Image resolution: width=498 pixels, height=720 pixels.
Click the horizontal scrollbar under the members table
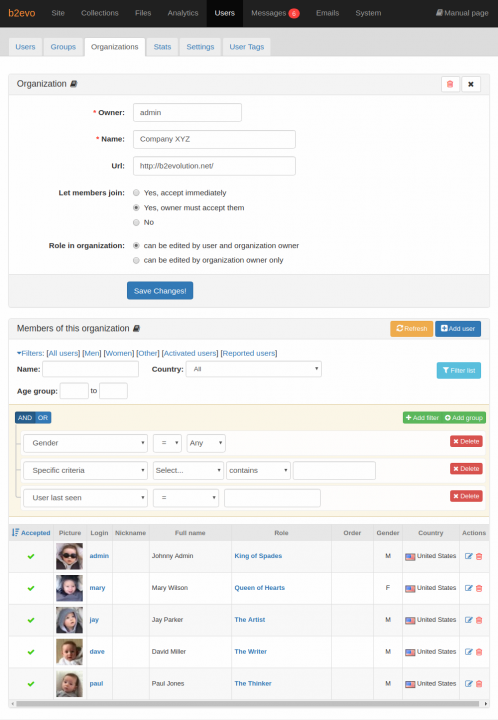point(248,703)
